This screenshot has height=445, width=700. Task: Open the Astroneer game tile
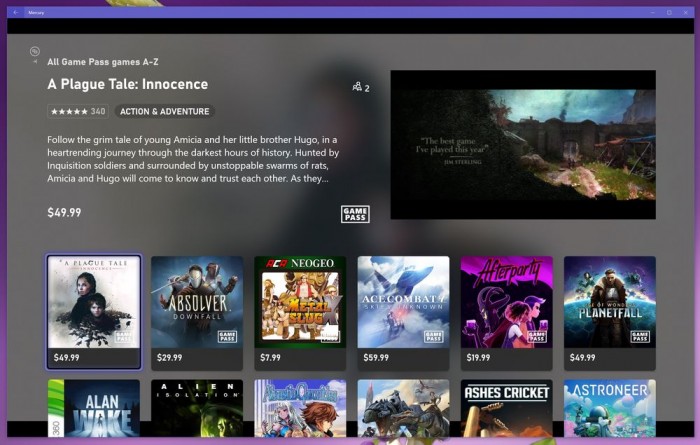[610, 408]
